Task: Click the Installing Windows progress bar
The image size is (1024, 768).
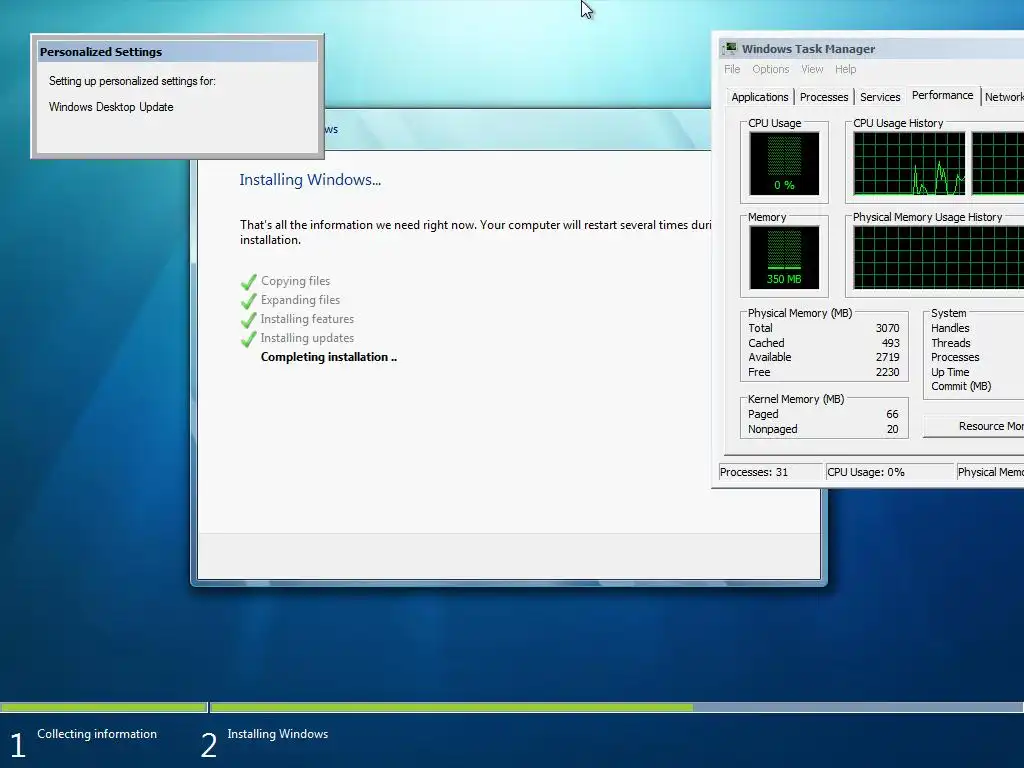Action: click(617, 707)
